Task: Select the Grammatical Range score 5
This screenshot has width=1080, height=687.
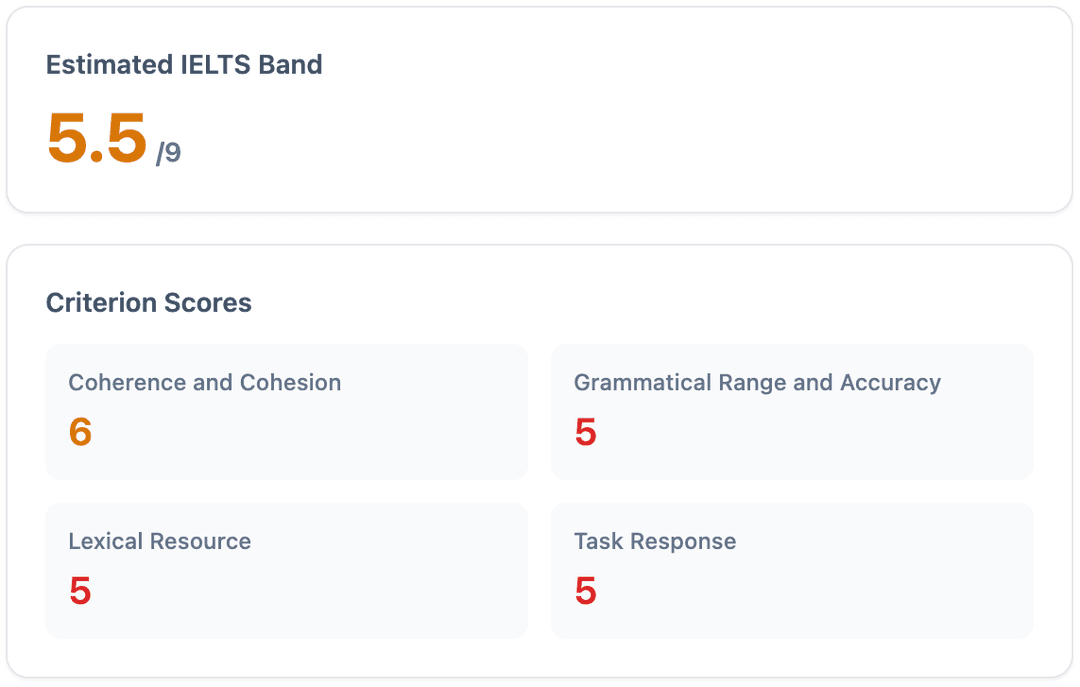Action: (x=586, y=432)
